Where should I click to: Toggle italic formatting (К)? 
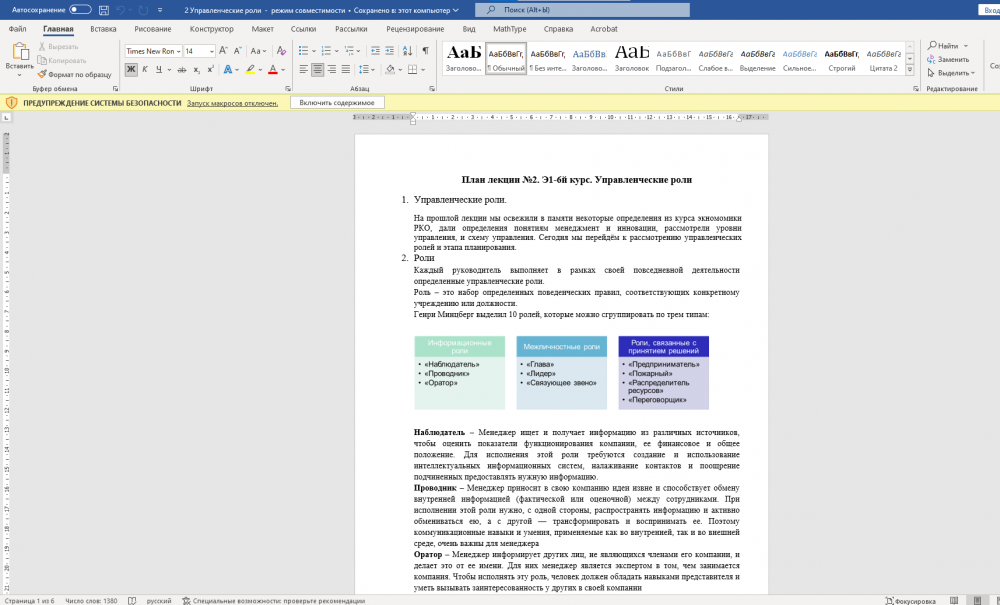(x=145, y=69)
